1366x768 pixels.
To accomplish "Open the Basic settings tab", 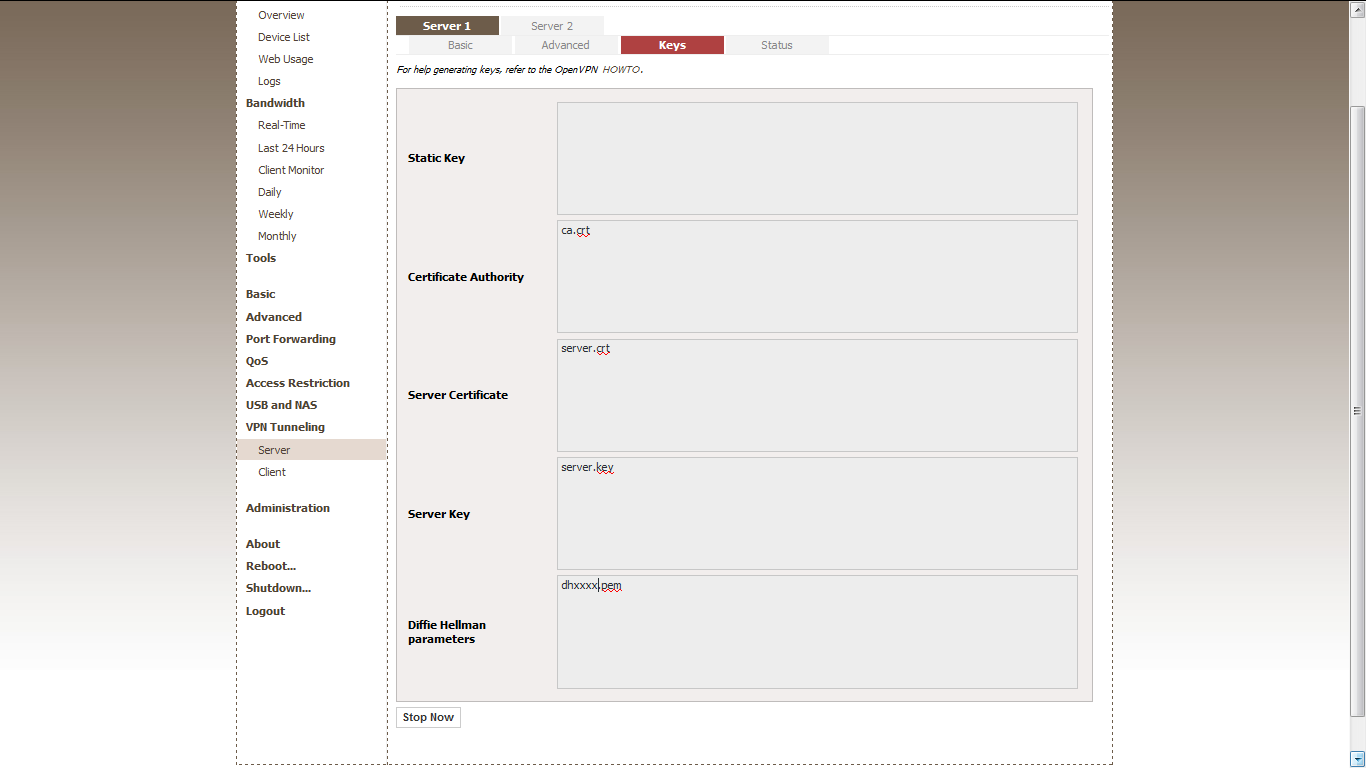I will click(x=460, y=45).
